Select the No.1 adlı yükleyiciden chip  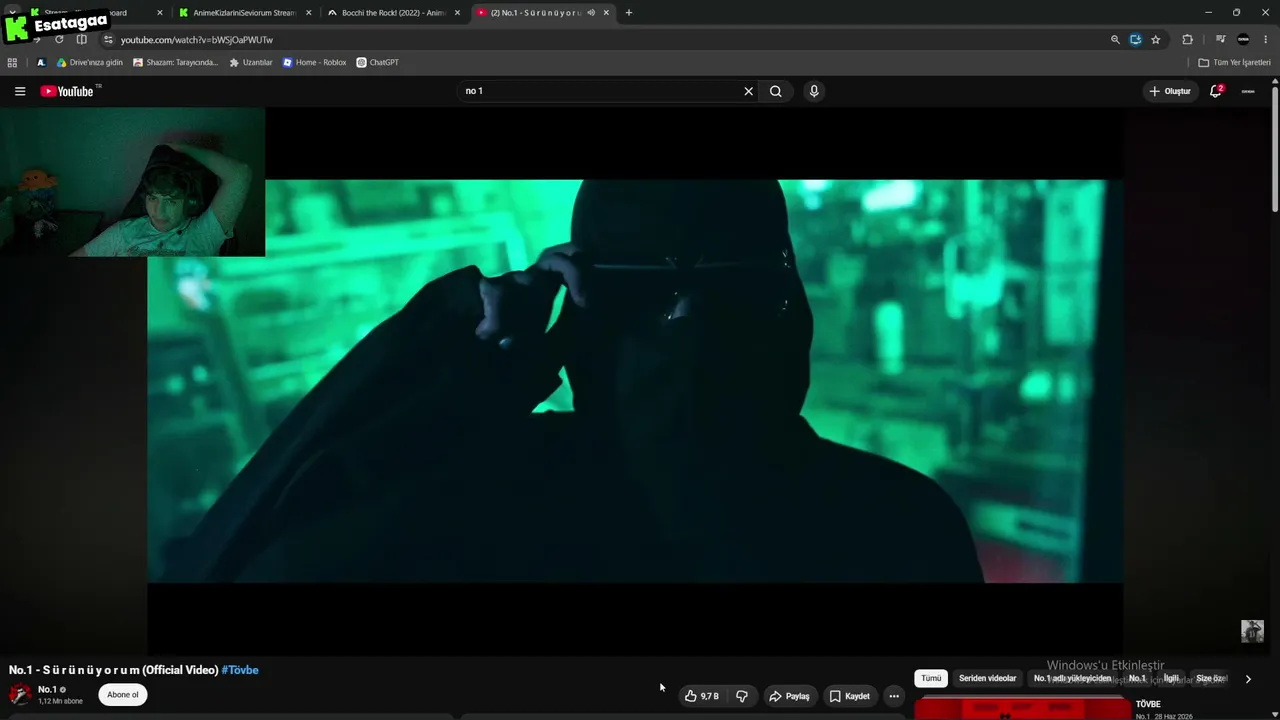coord(1072,678)
